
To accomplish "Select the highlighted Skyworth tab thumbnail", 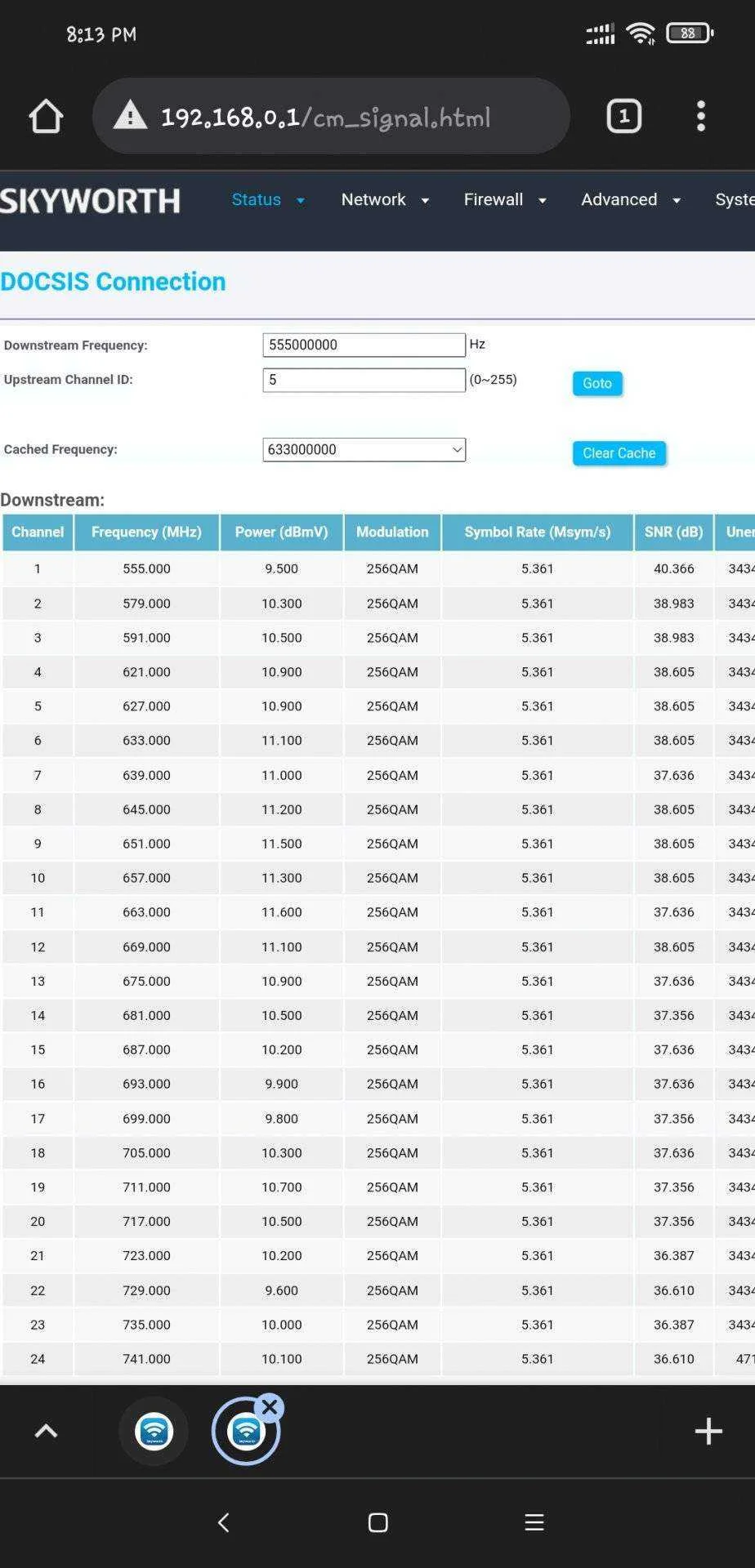I will click(x=246, y=1431).
